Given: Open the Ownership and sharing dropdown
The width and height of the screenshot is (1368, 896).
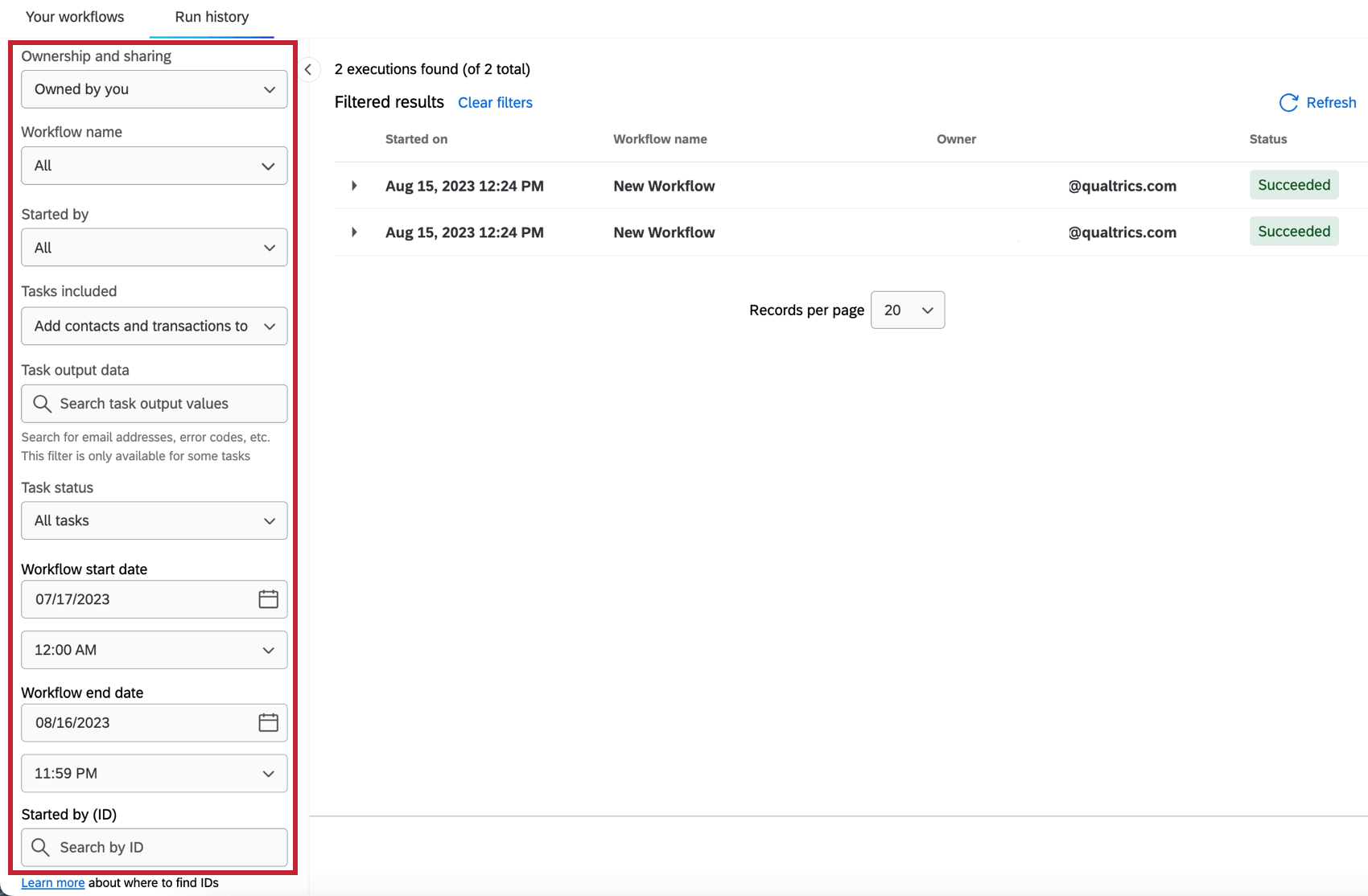Looking at the screenshot, I should point(154,89).
